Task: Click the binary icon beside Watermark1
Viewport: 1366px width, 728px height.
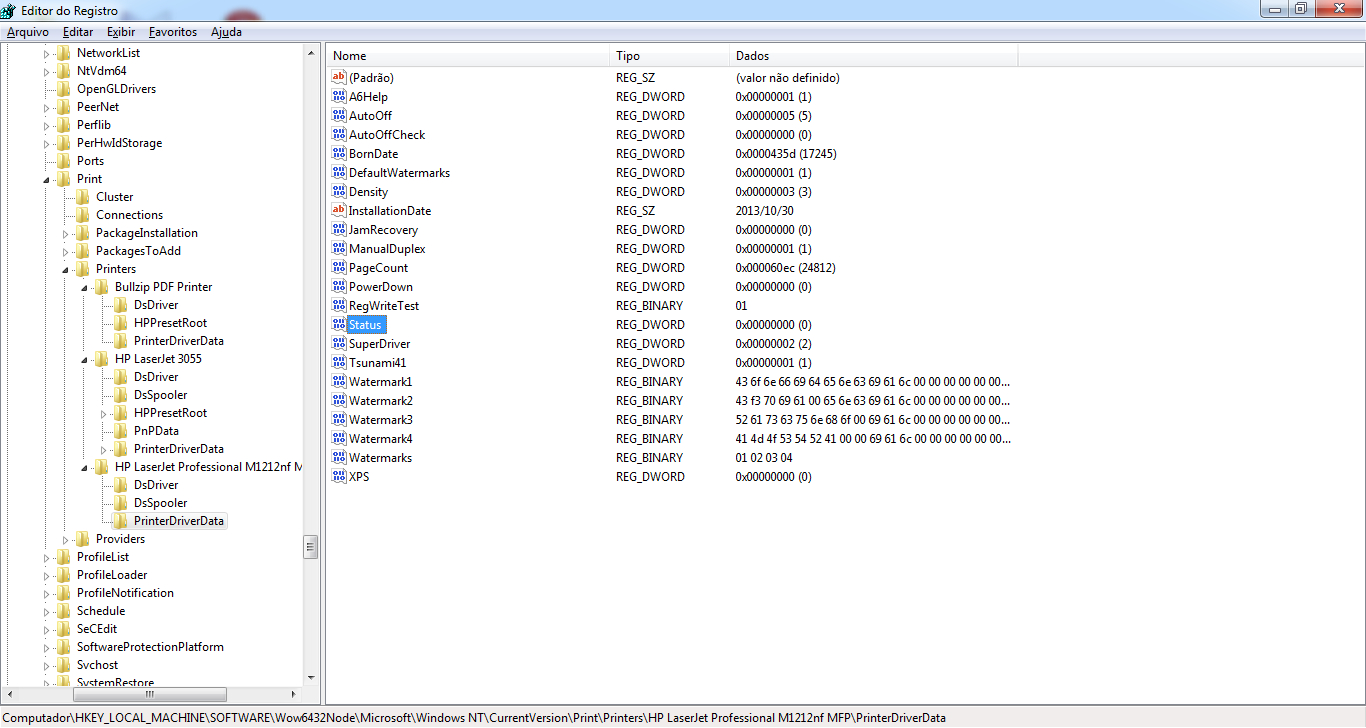Action: (338, 381)
